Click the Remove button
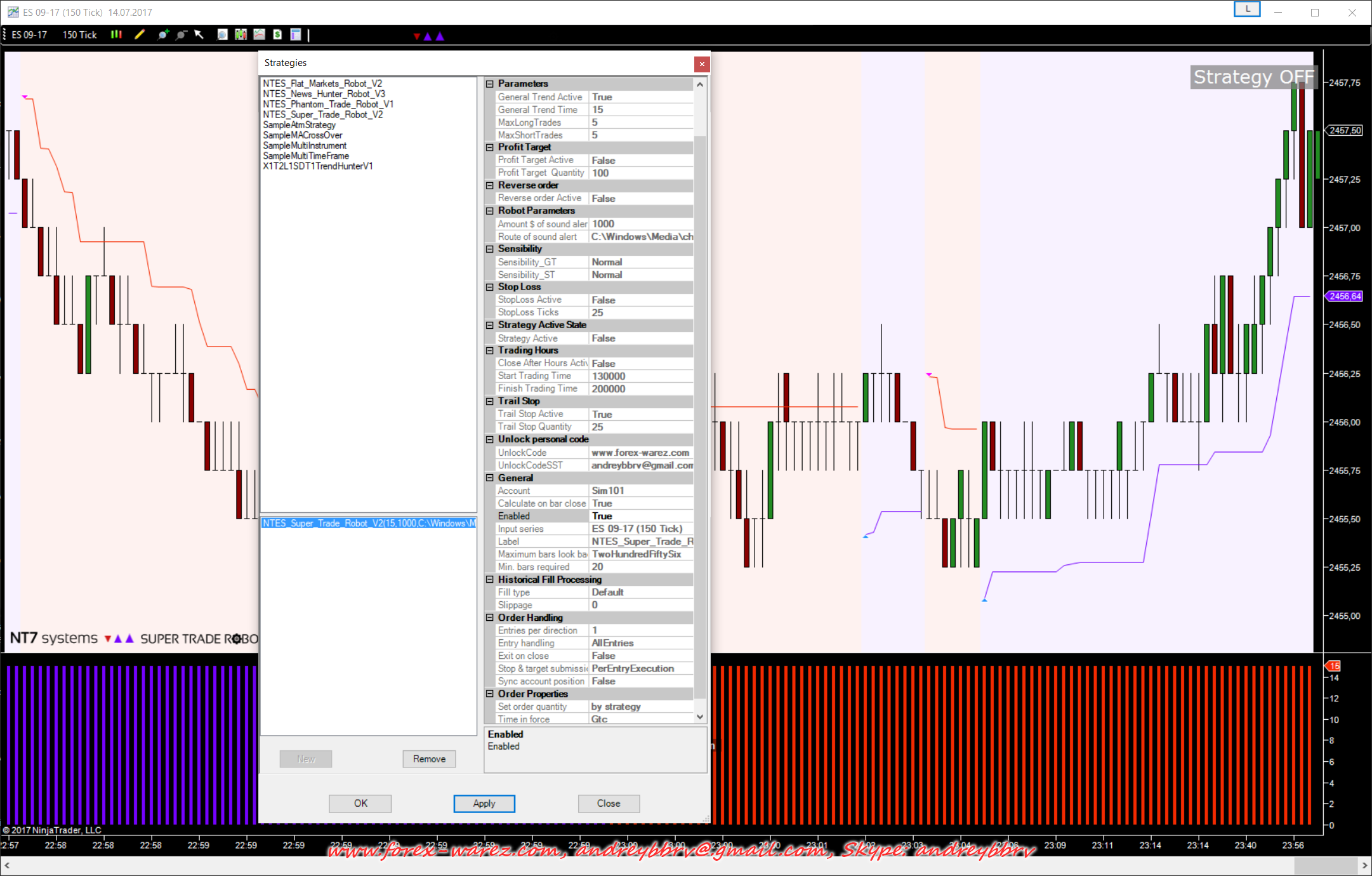Screen dimensions: 1372x876 tap(429, 759)
